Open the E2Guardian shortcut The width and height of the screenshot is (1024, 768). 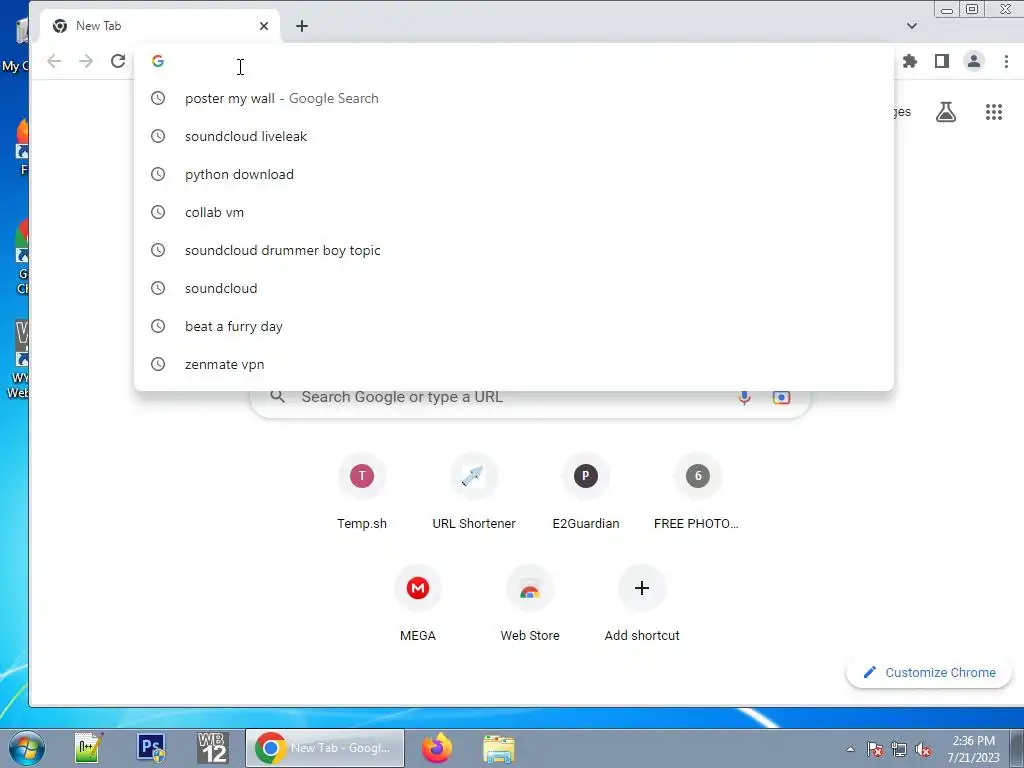[586, 491]
